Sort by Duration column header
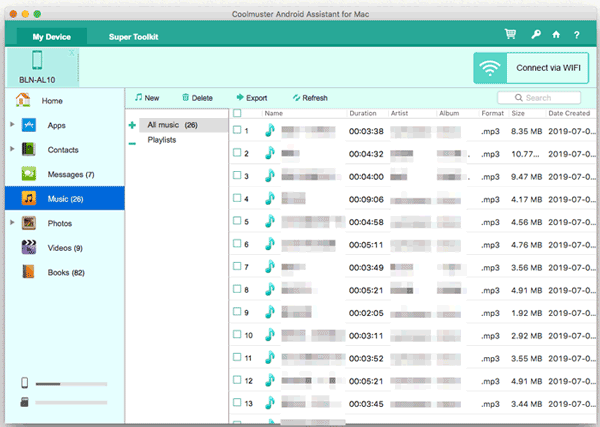 (363, 113)
